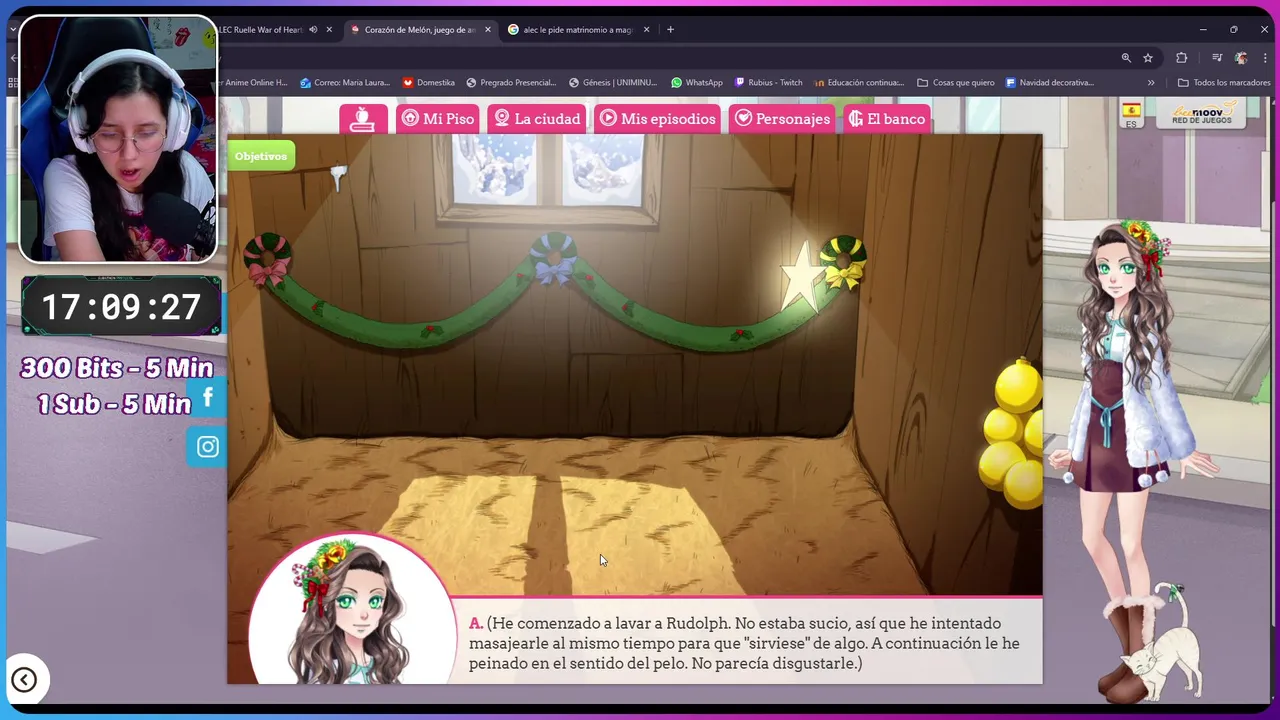Click the zoom magnifier icon in address bar
This screenshot has width=1280, height=720.
[x=1126, y=58]
